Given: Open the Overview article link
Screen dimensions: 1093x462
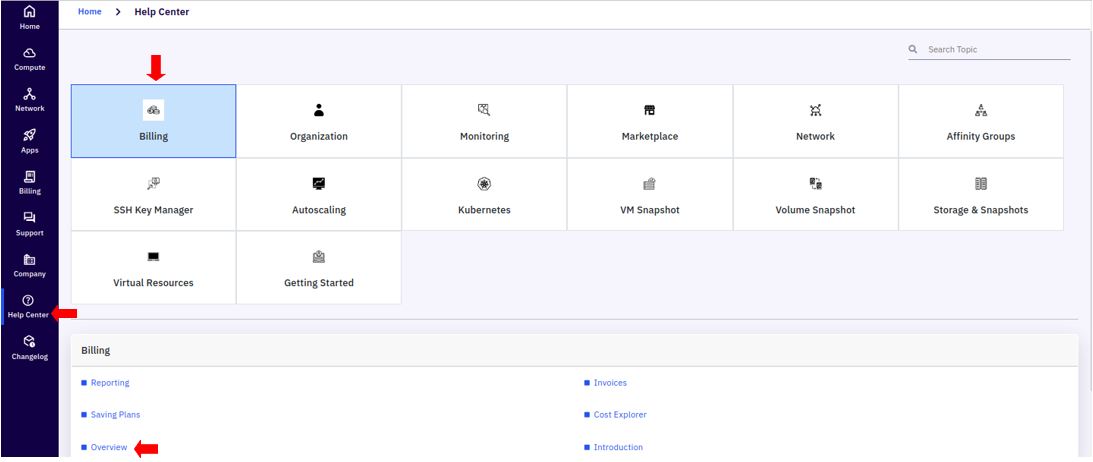Looking at the screenshot, I should coord(109,447).
